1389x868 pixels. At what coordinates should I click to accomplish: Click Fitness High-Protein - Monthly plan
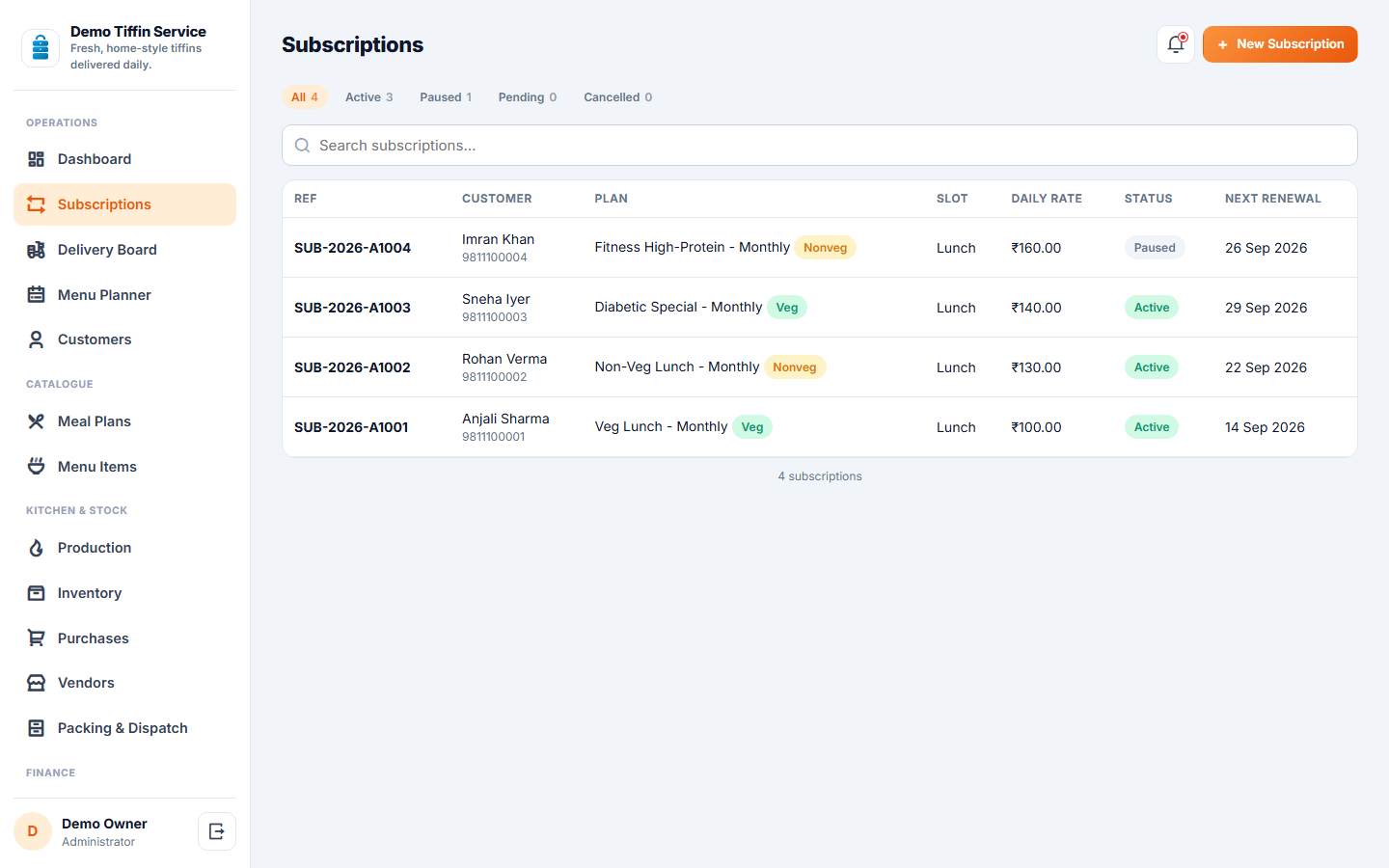[693, 247]
